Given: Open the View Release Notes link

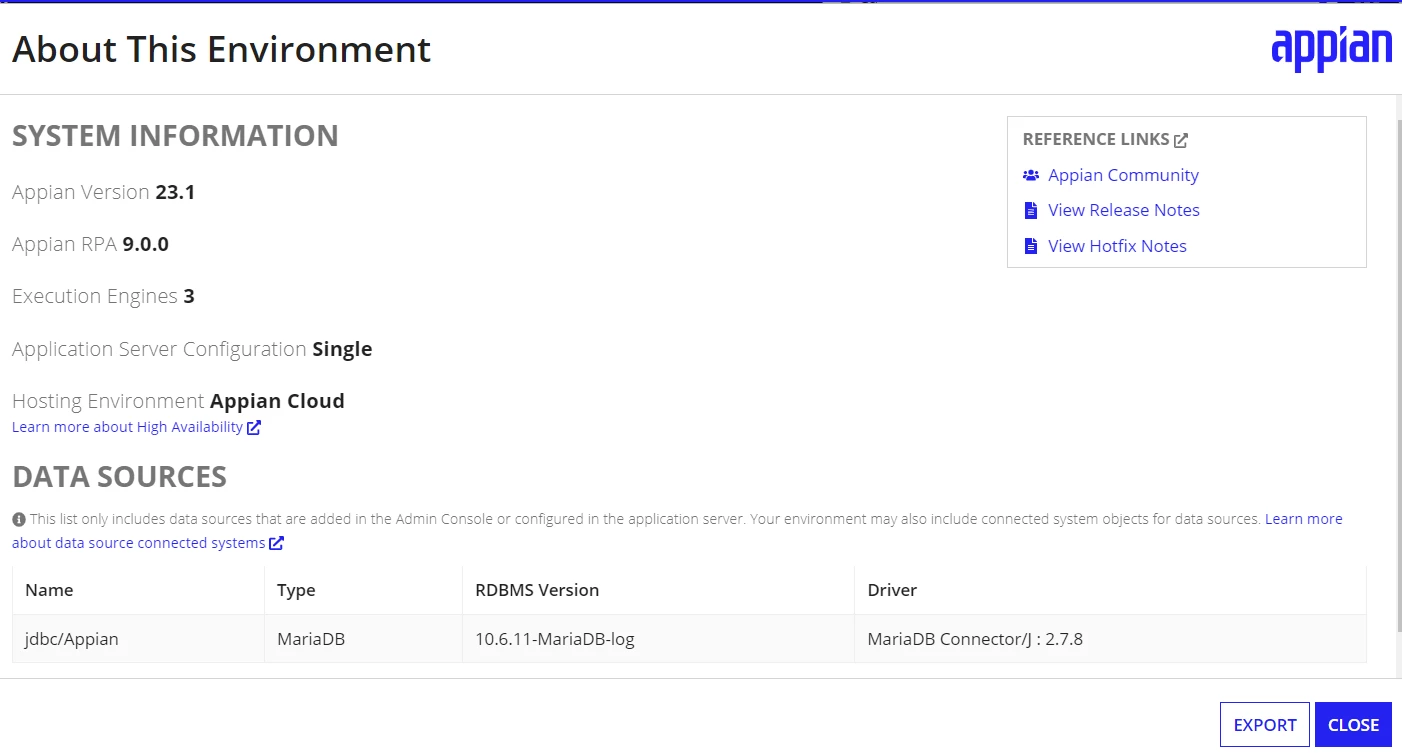Looking at the screenshot, I should (1124, 210).
